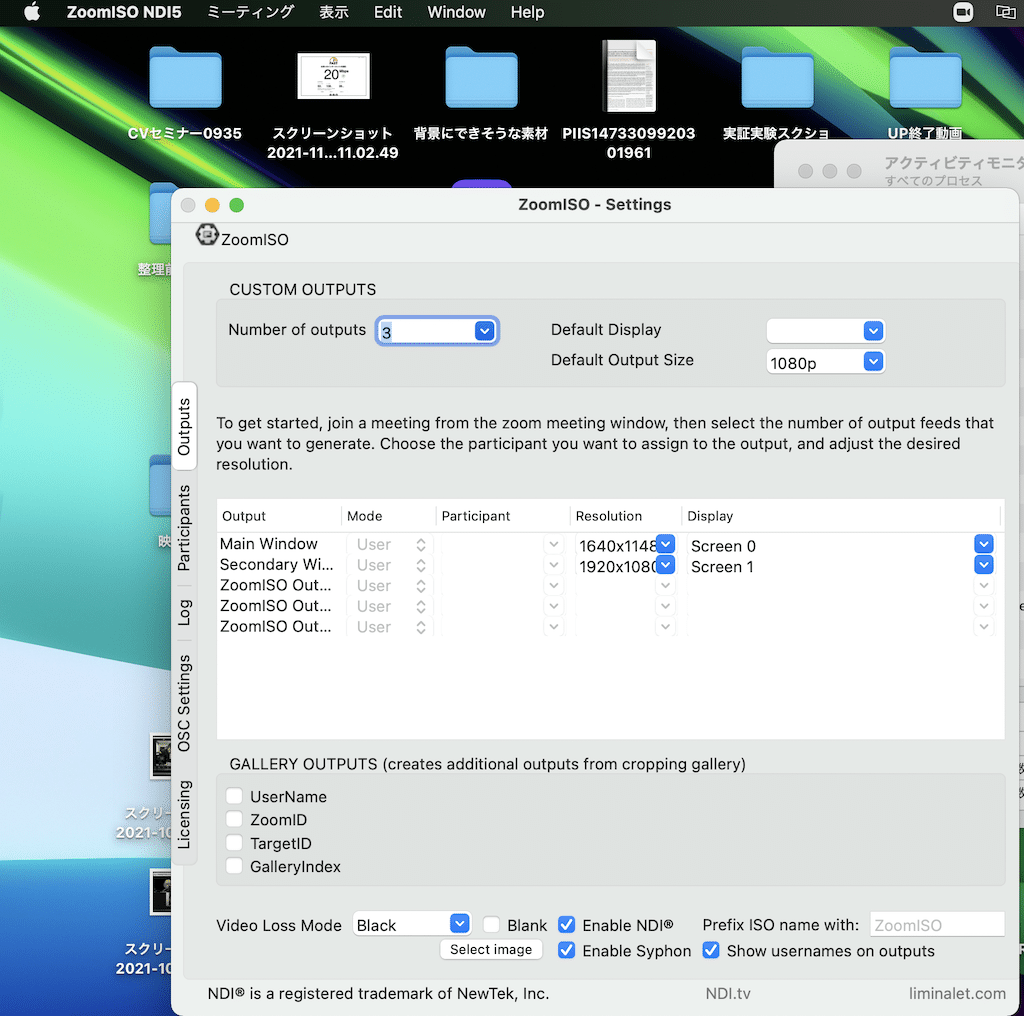
Task: Enable the UserName gallery output checkbox
Action: [x=234, y=796]
